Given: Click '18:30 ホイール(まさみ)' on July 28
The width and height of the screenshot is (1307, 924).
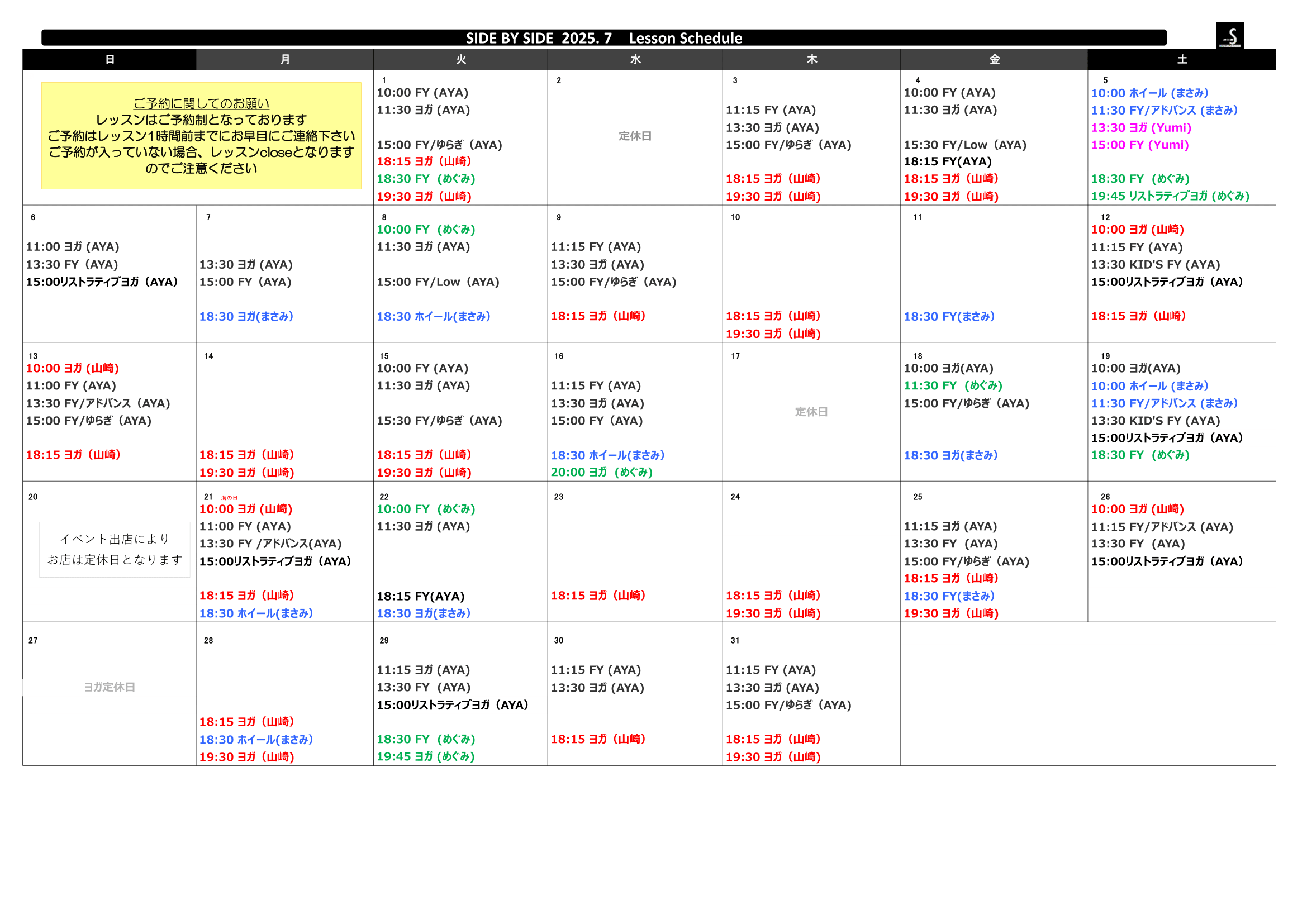Looking at the screenshot, I should 255,740.
